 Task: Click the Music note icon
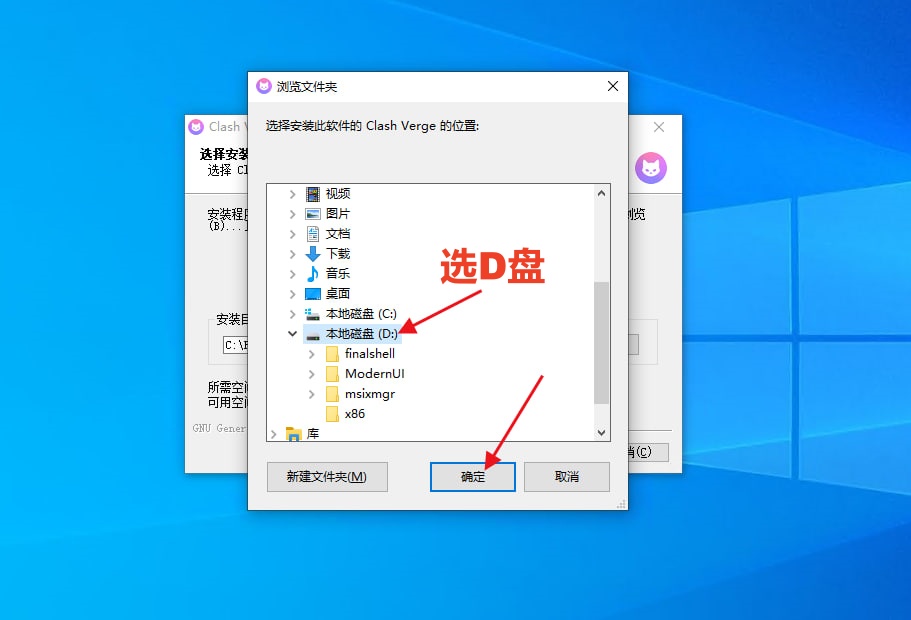(313, 274)
